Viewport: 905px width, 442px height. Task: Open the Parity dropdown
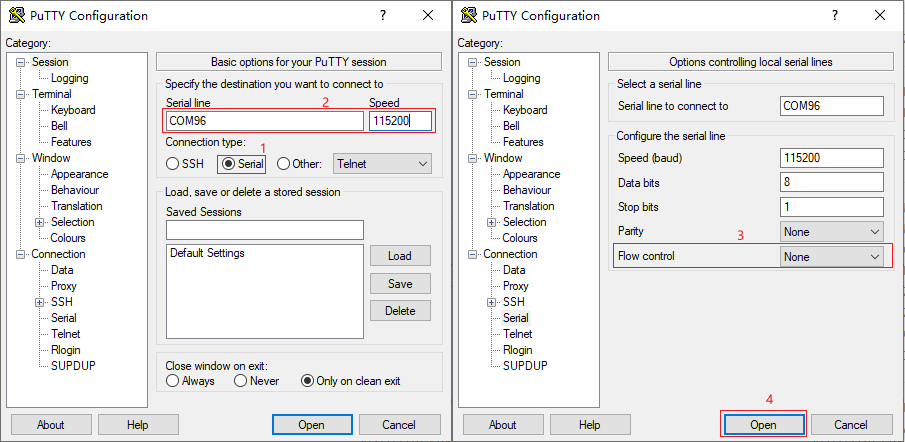832,231
